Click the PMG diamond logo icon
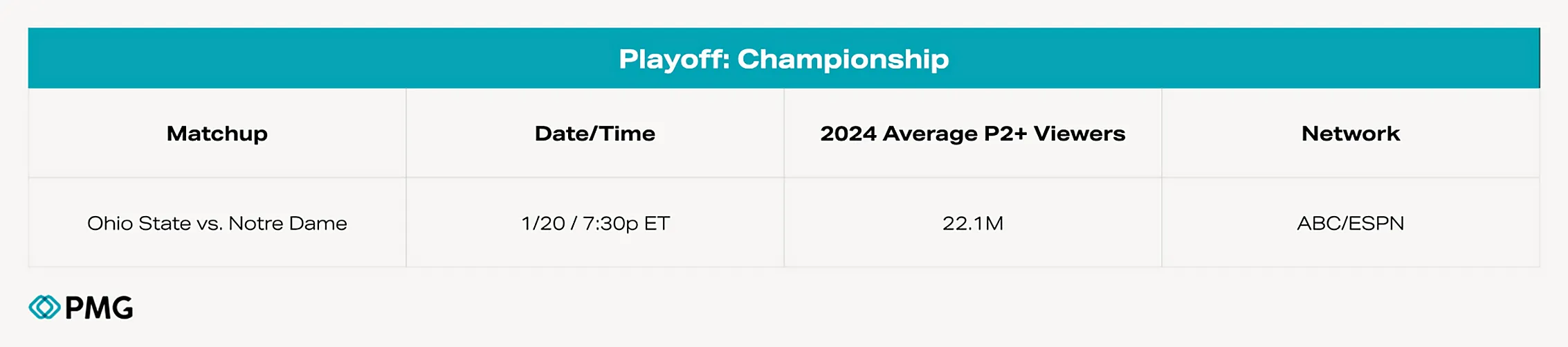This screenshot has height=347, width=1568. tap(45, 308)
